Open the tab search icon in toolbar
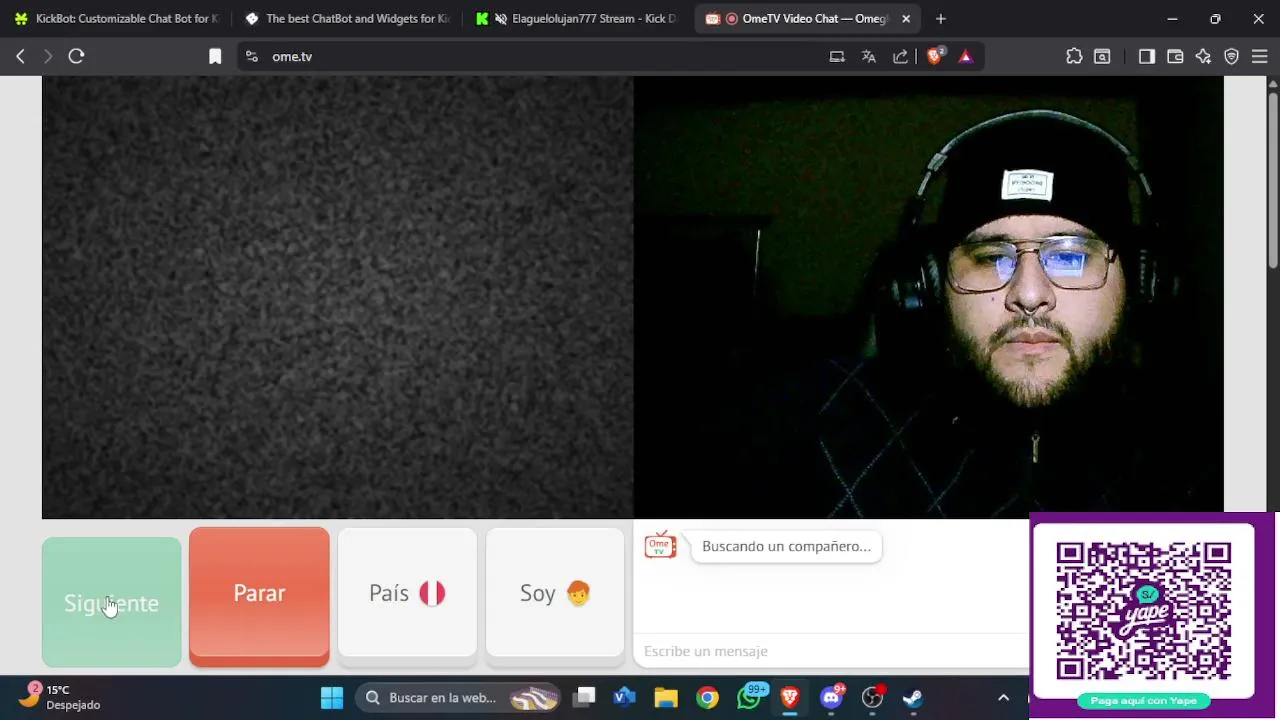 click(1102, 57)
